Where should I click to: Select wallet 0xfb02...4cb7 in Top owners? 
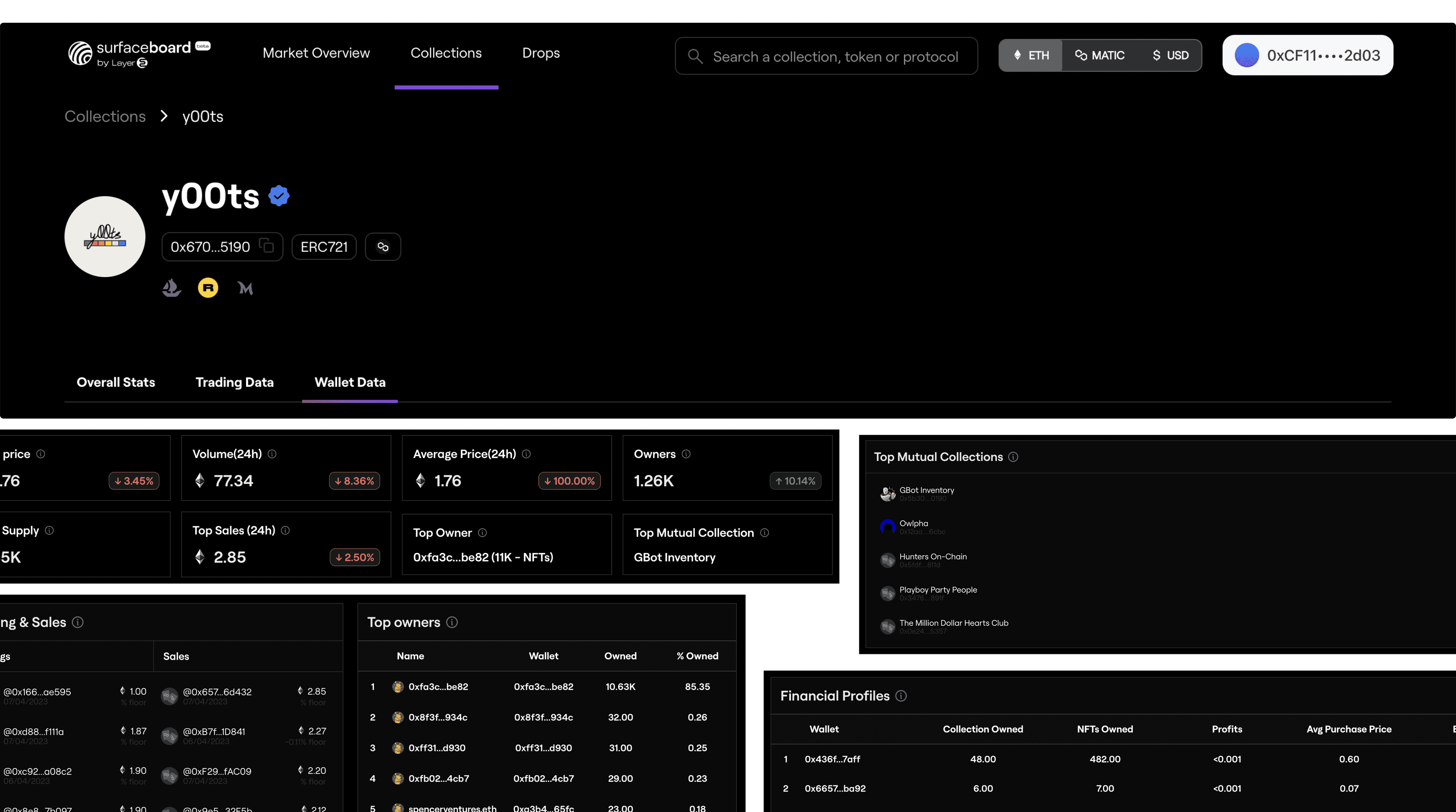click(543, 779)
